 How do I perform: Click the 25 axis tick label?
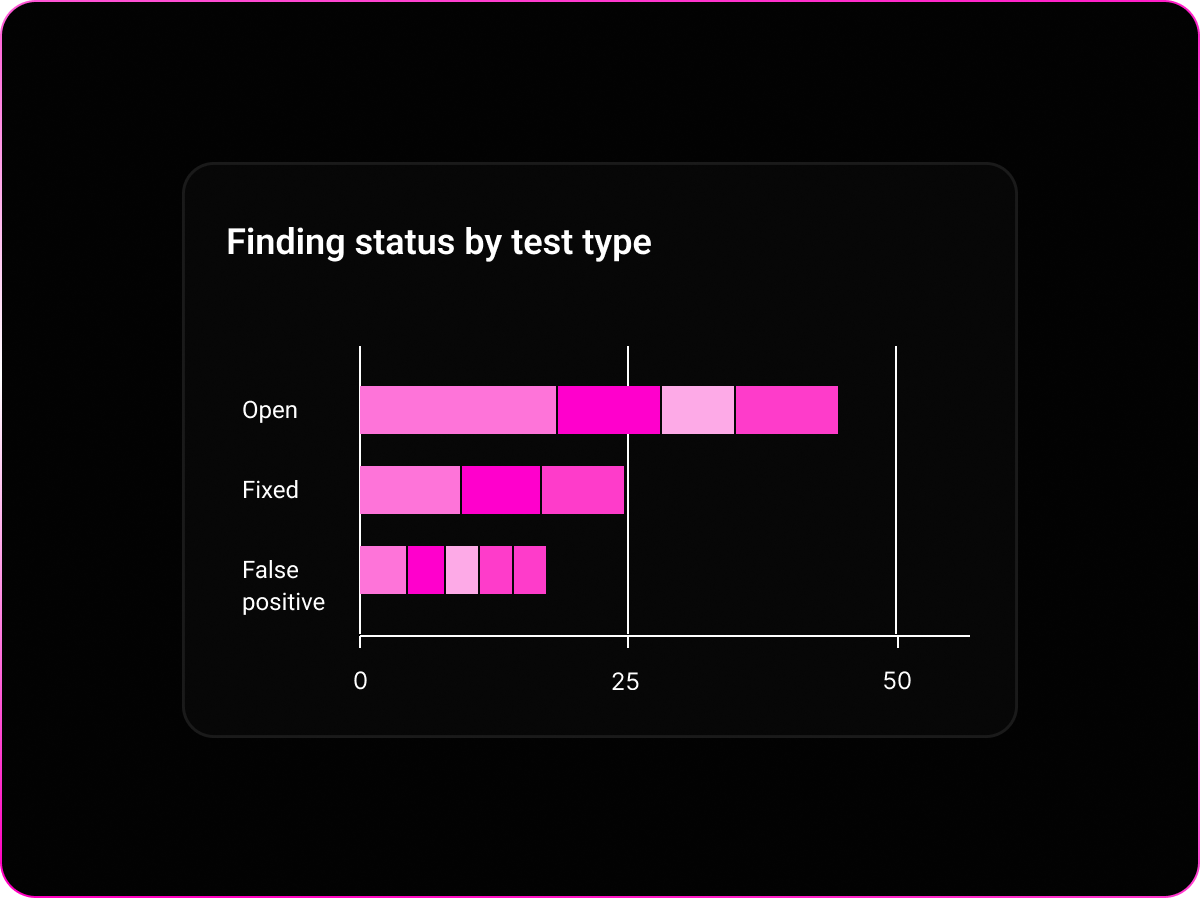(626, 681)
